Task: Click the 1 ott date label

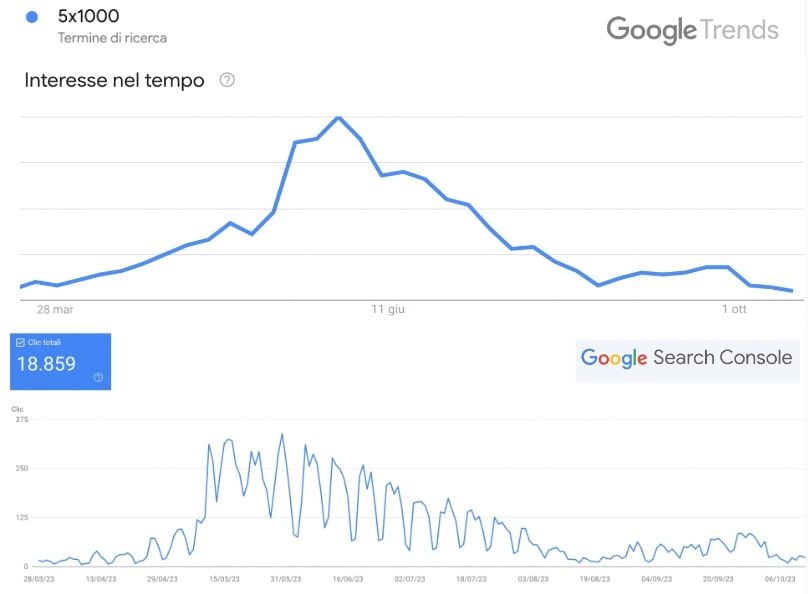Action: tap(736, 309)
